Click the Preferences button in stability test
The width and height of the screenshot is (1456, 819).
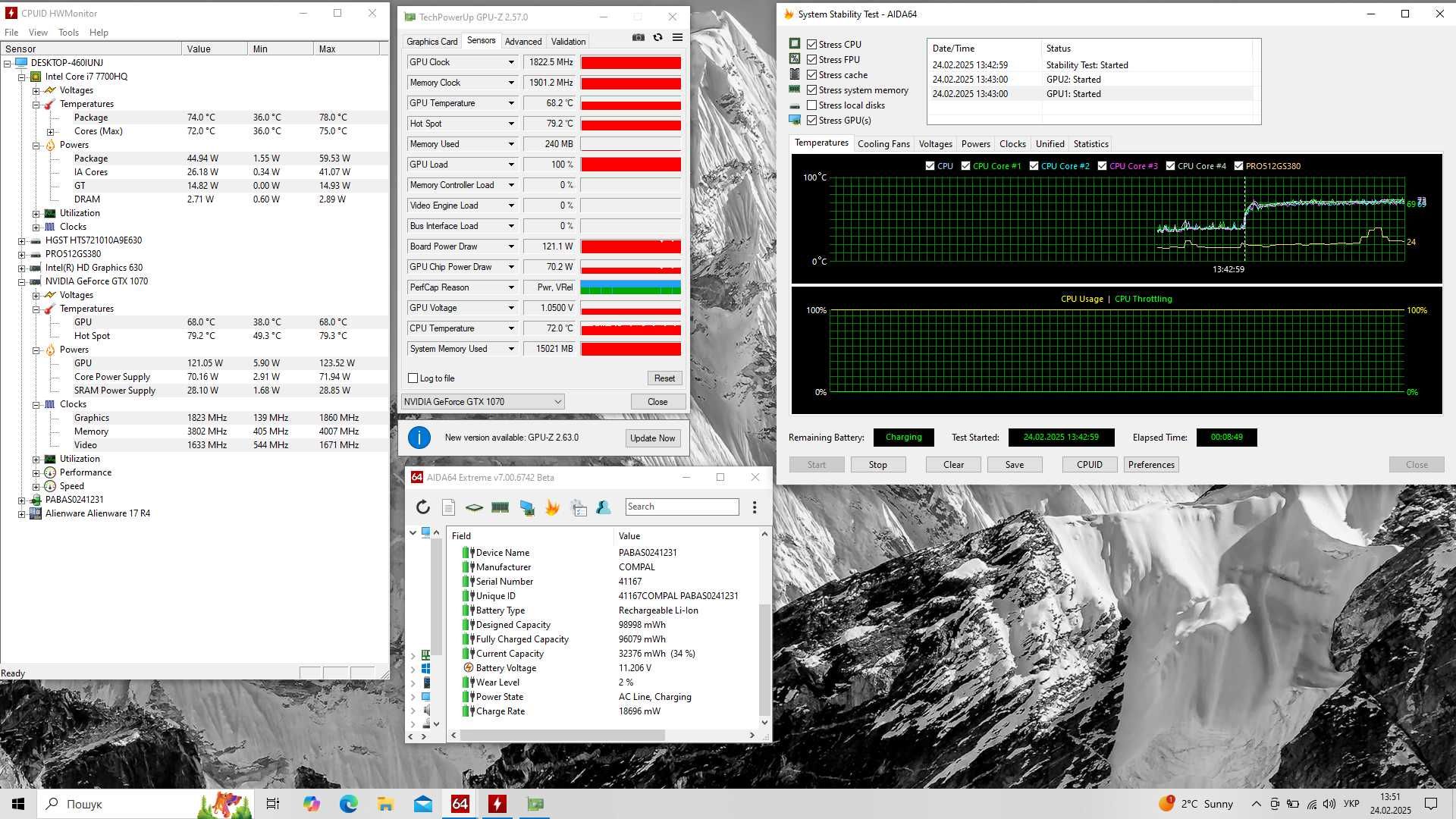pos(1151,465)
